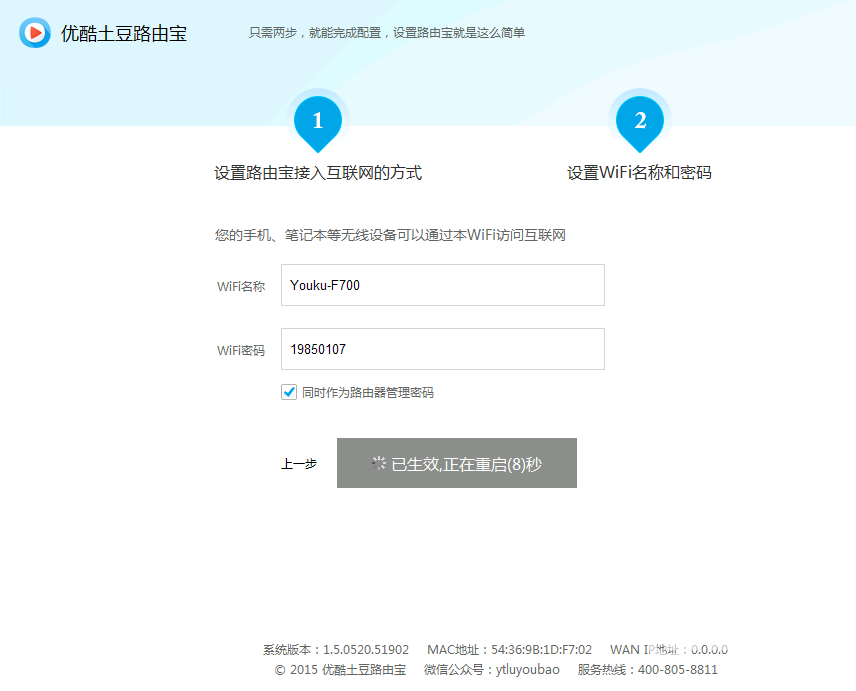
Task: Click 'WAN IP地址:0.0.0.0' text
Action: (669, 650)
